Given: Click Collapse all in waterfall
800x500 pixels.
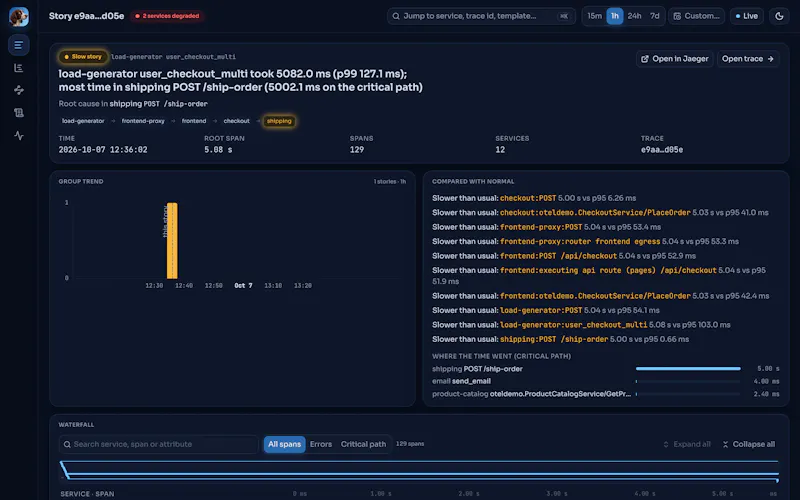Looking at the screenshot, I should pyautogui.click(x=748, y=444).
